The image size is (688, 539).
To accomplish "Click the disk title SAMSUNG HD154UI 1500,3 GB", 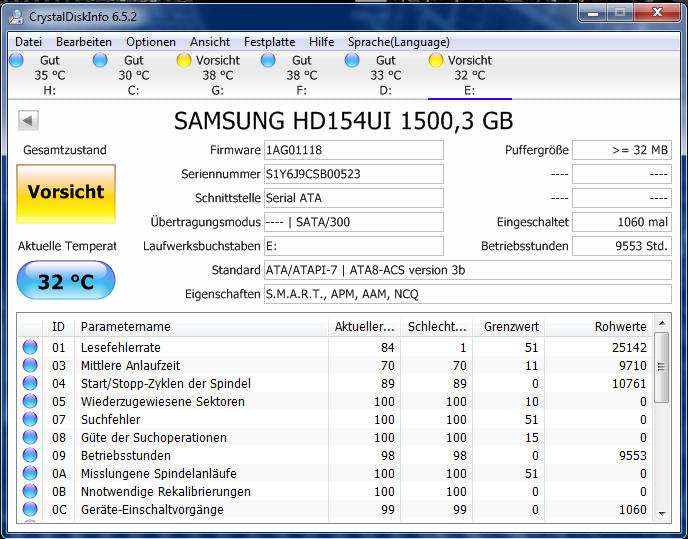I will [344, 121].
